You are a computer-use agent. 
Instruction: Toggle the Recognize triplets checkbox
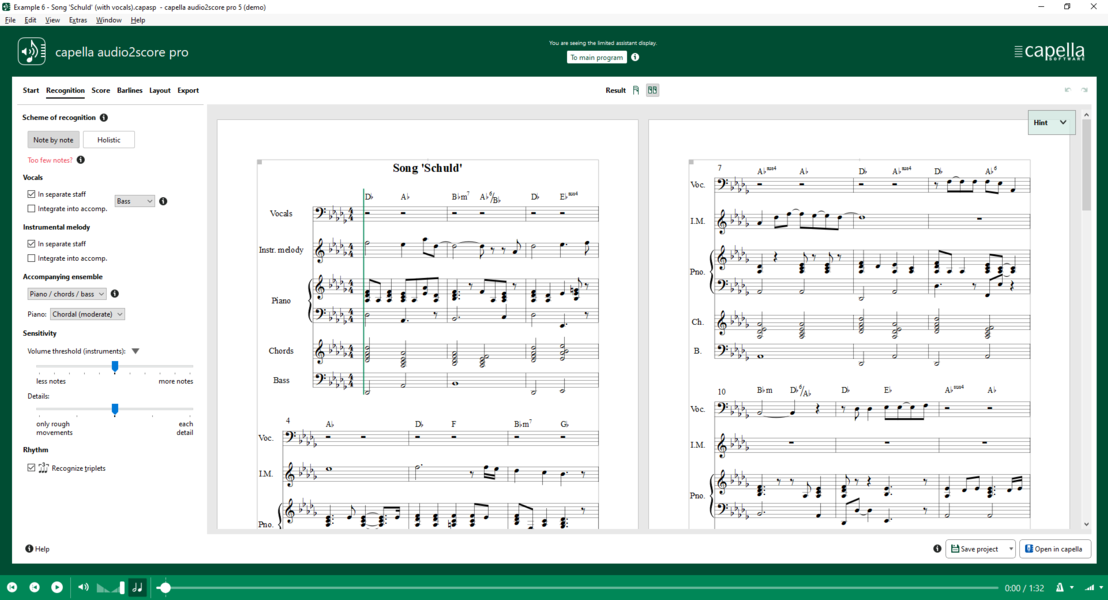(31, 468)
